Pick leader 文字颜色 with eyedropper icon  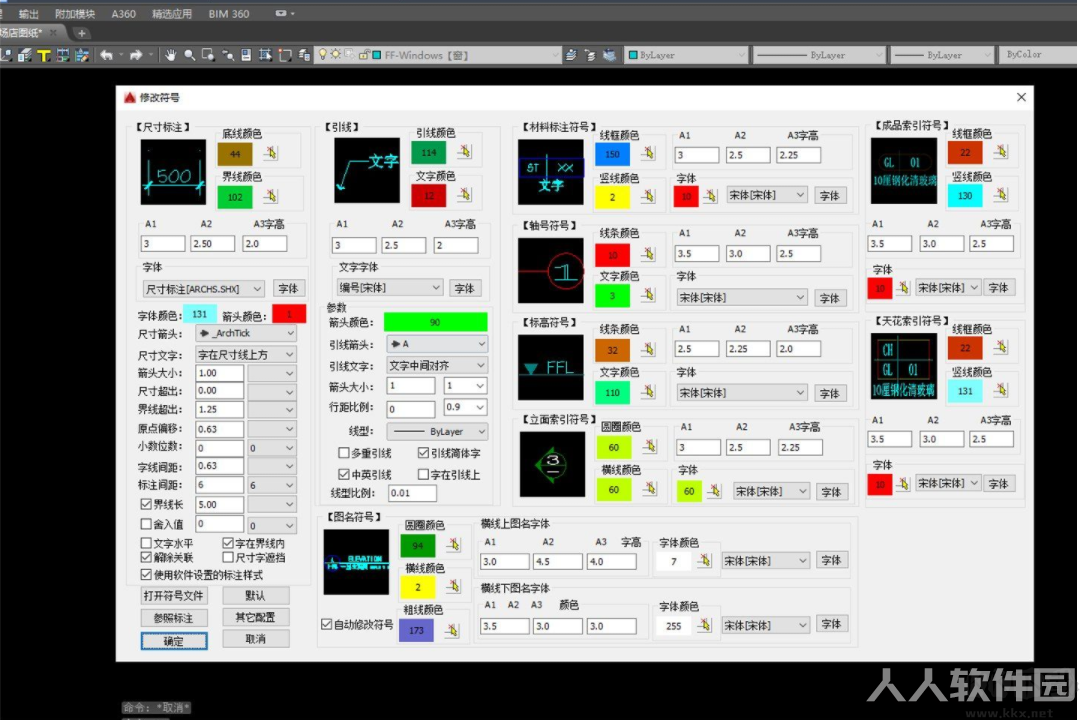click(x=465, y=195)
